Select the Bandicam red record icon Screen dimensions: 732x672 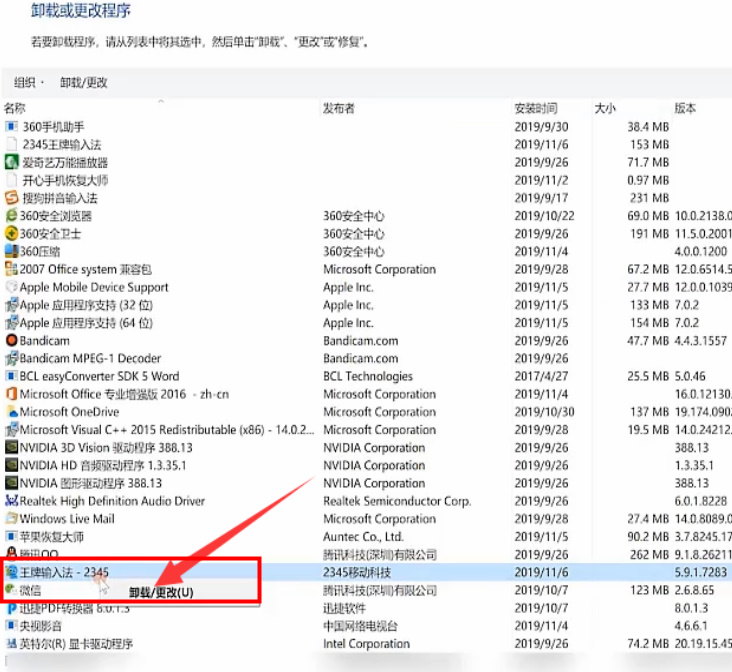coord(11,341)
